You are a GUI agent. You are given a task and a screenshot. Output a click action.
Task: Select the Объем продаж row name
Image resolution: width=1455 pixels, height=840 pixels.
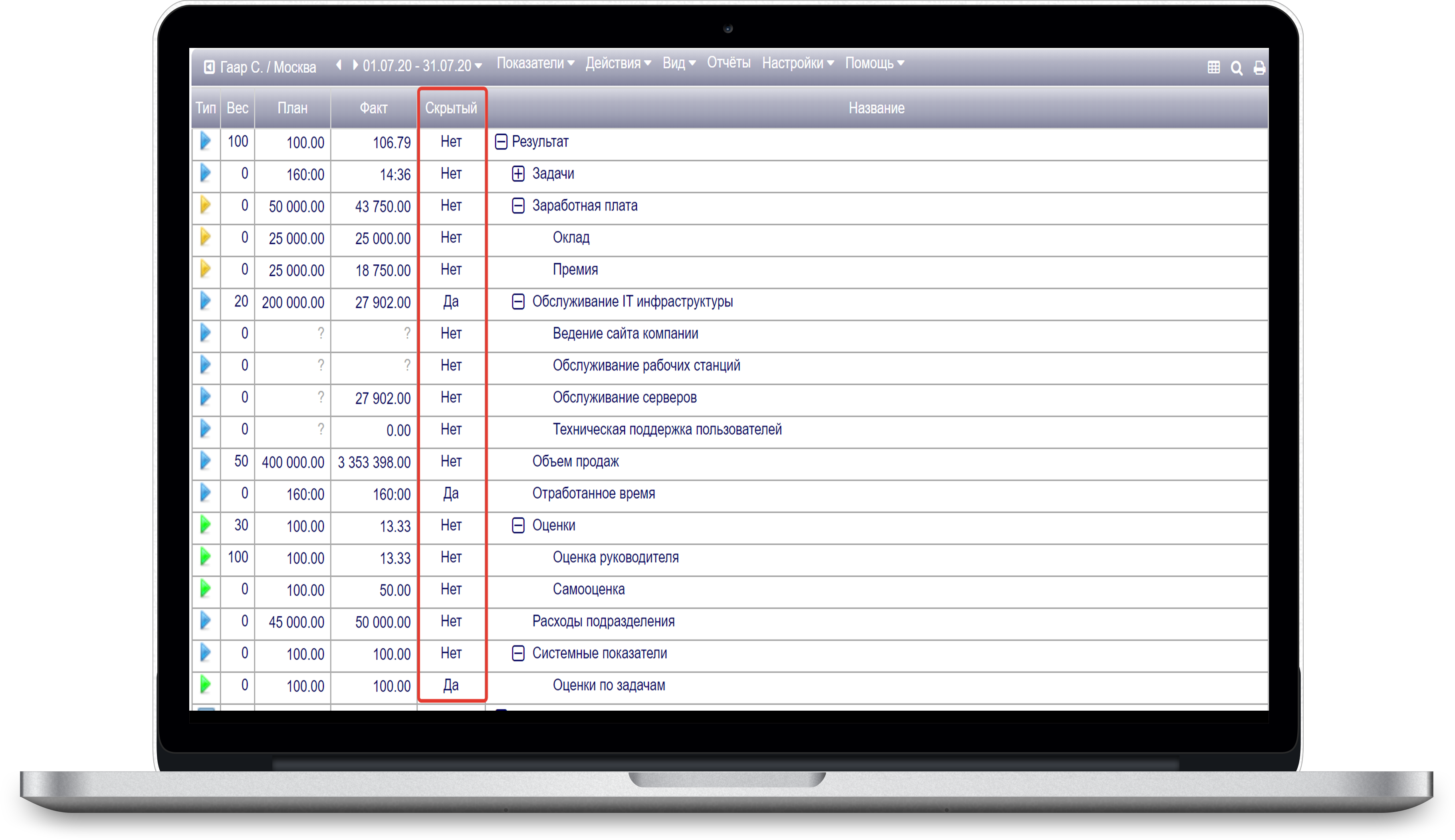[575, 462]
